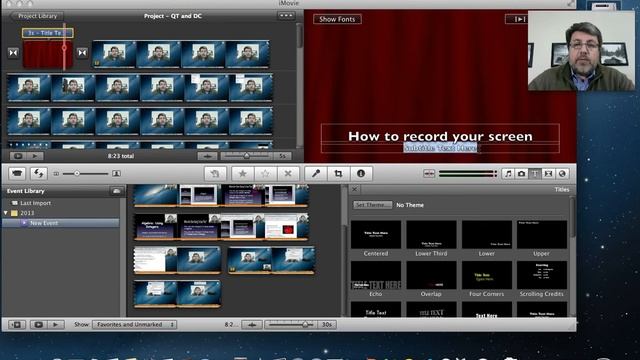Open the voiceover microphone tool
640x360 pixels.
(x=316, y=173)
